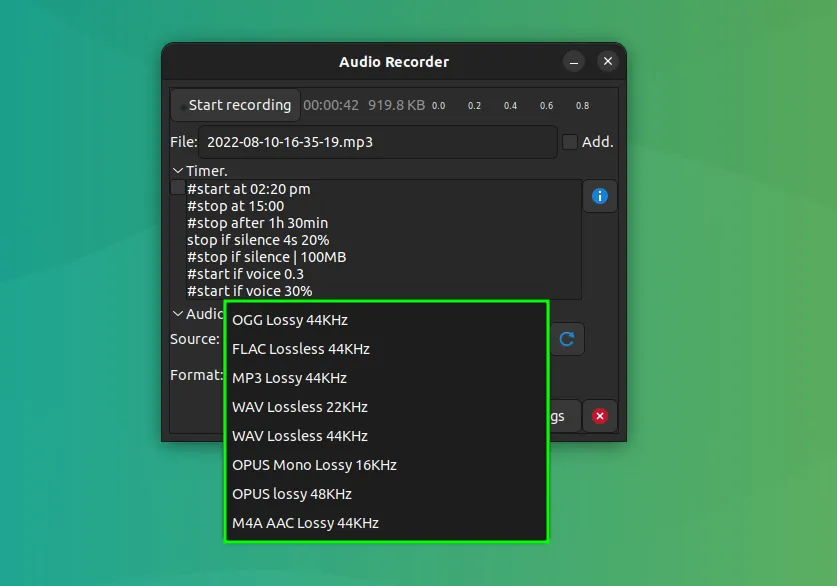This screenshot has width=837, height=586.
Task: Click the red X quit icon
Action: (599, 416)
